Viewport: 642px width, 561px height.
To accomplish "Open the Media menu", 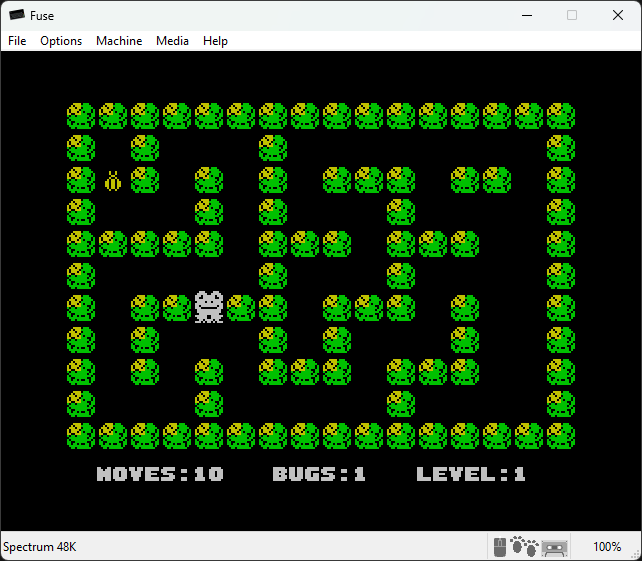I will (x=172, y=41).
